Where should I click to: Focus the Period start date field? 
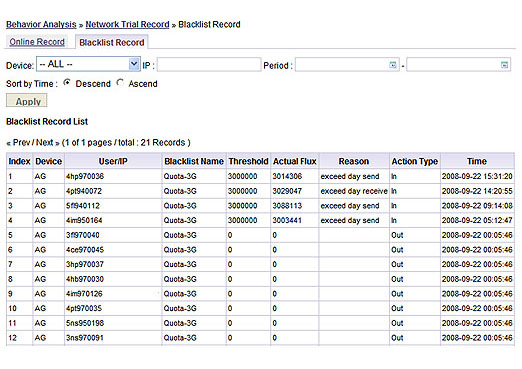(x=347, y=65)
